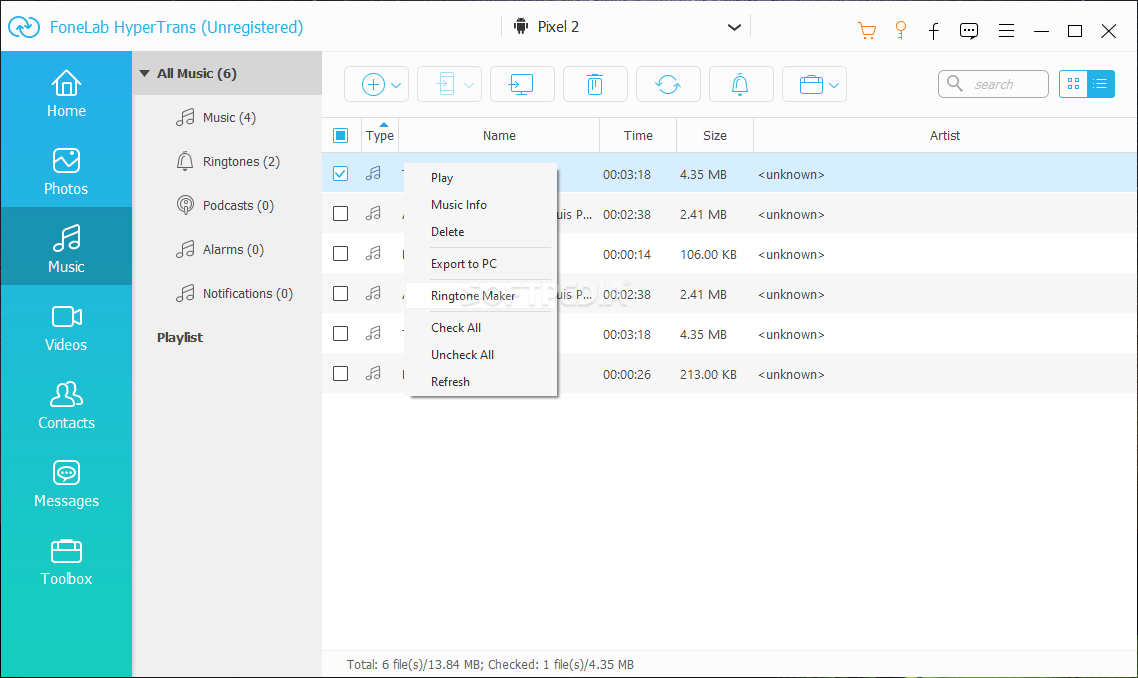Click the add music plus button
This screenshot has height=678, width=1138.
373,84
